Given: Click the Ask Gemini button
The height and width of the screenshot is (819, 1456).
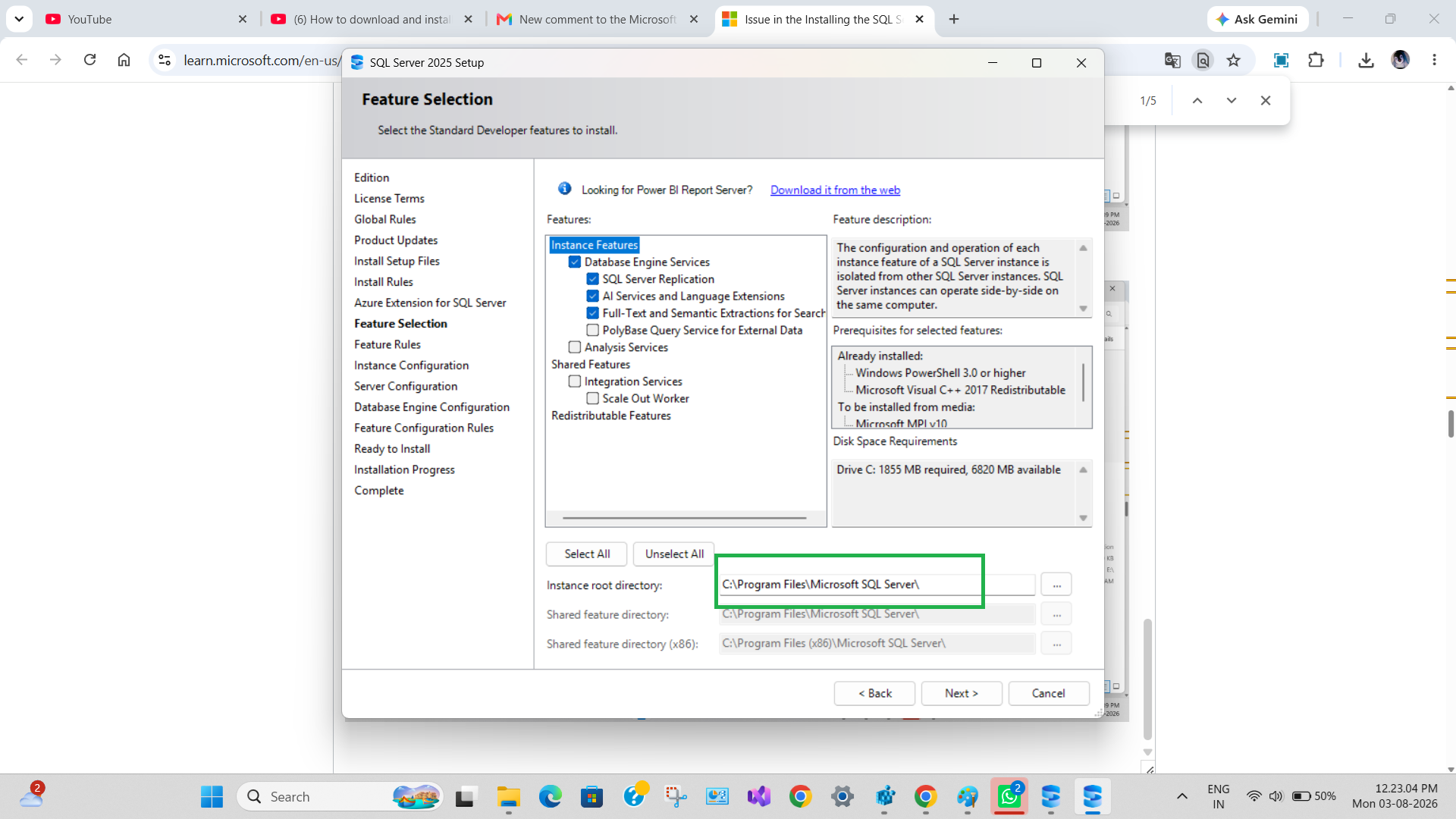Looking at the screenshot, I should coord(1257,19).
